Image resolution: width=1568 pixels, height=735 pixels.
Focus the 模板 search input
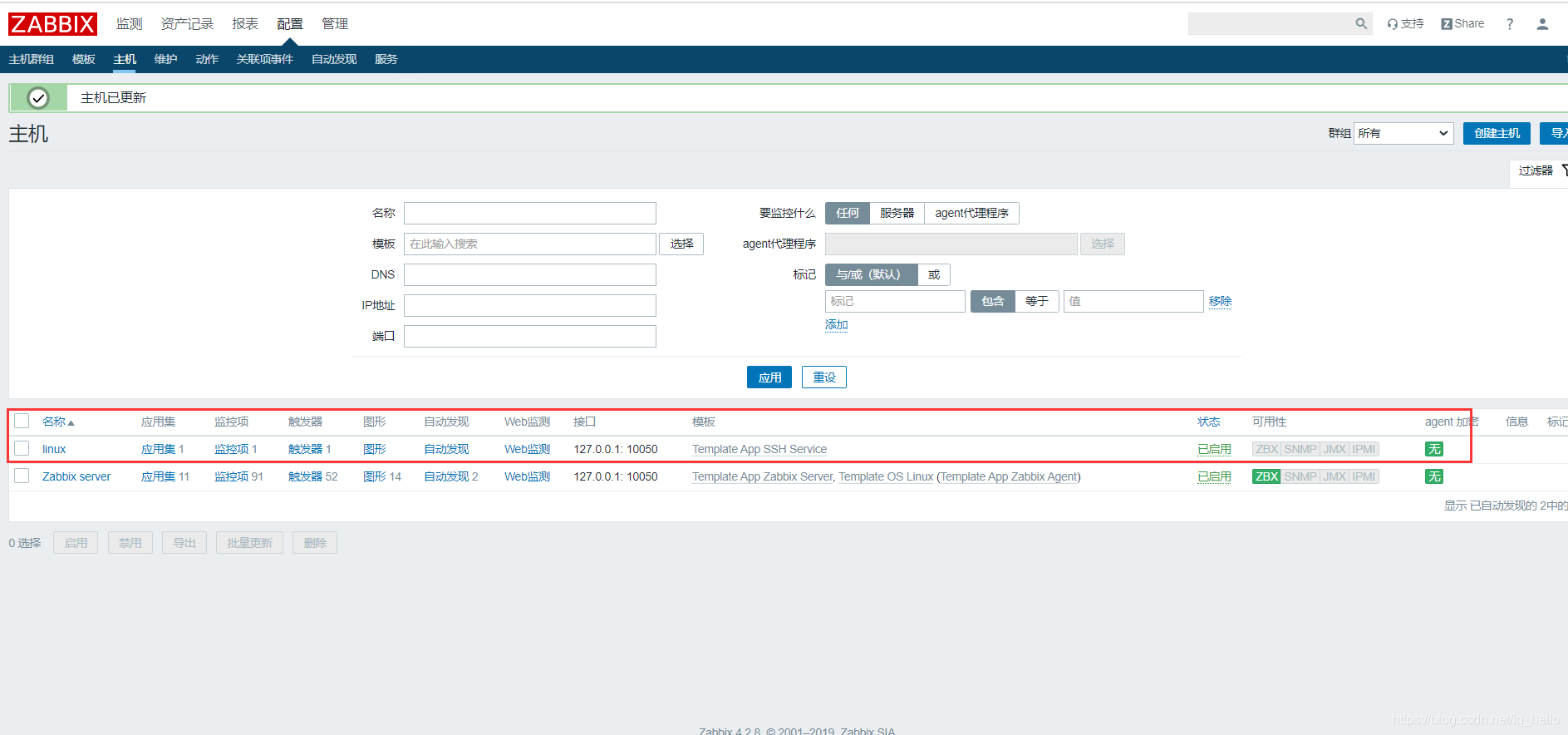coord(530,244)
